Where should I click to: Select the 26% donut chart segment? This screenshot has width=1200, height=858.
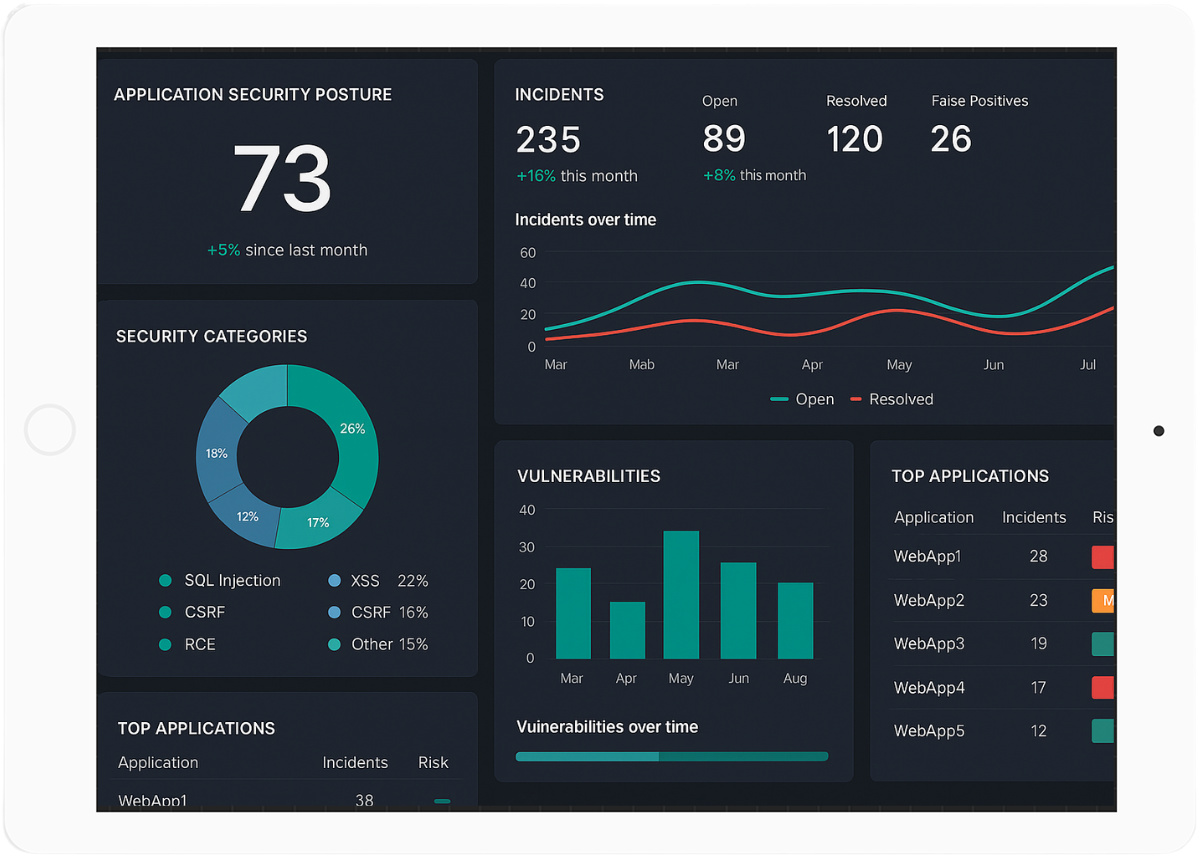(x=345, y=430)
